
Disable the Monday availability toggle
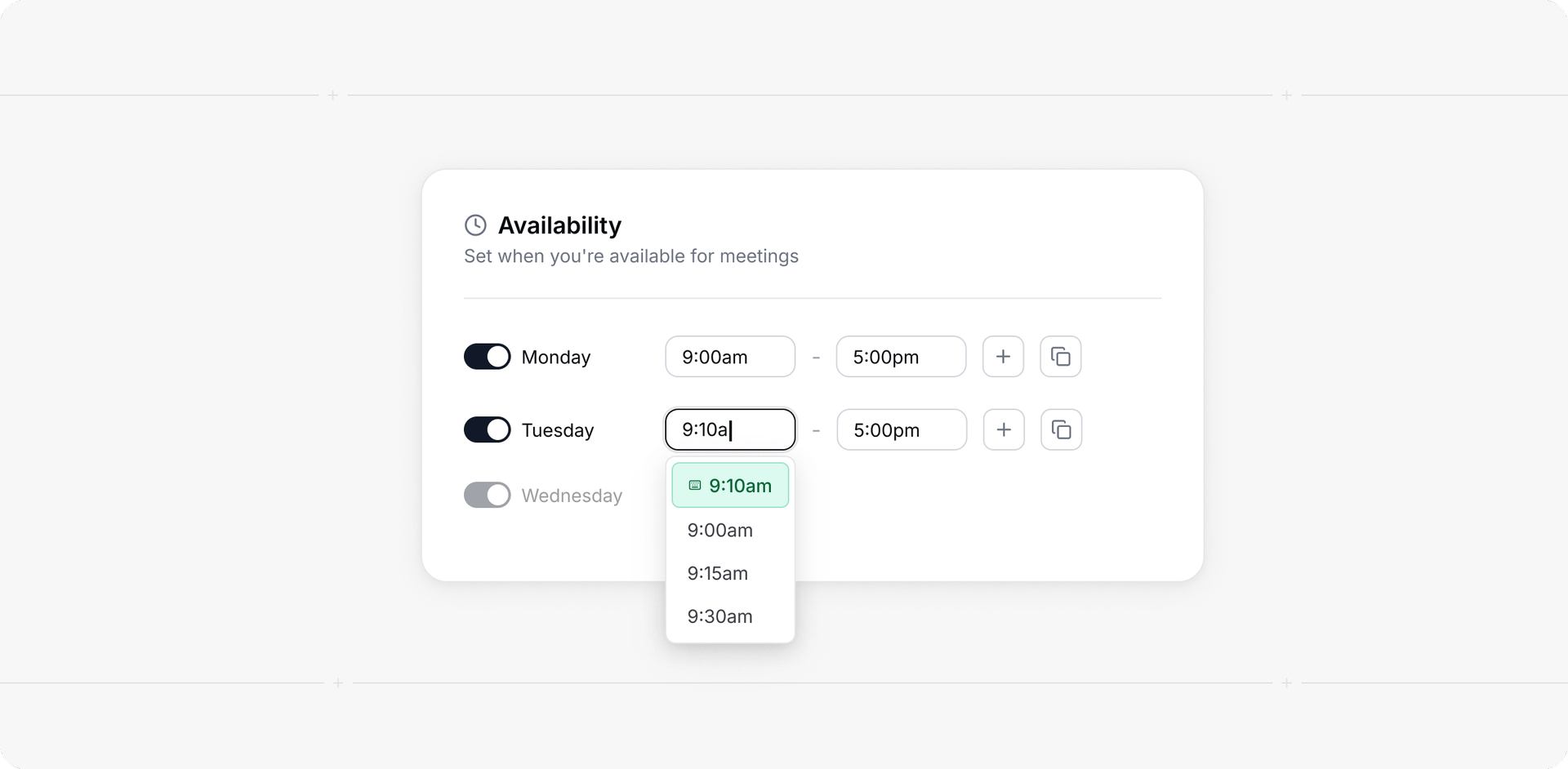pos(487,357)
